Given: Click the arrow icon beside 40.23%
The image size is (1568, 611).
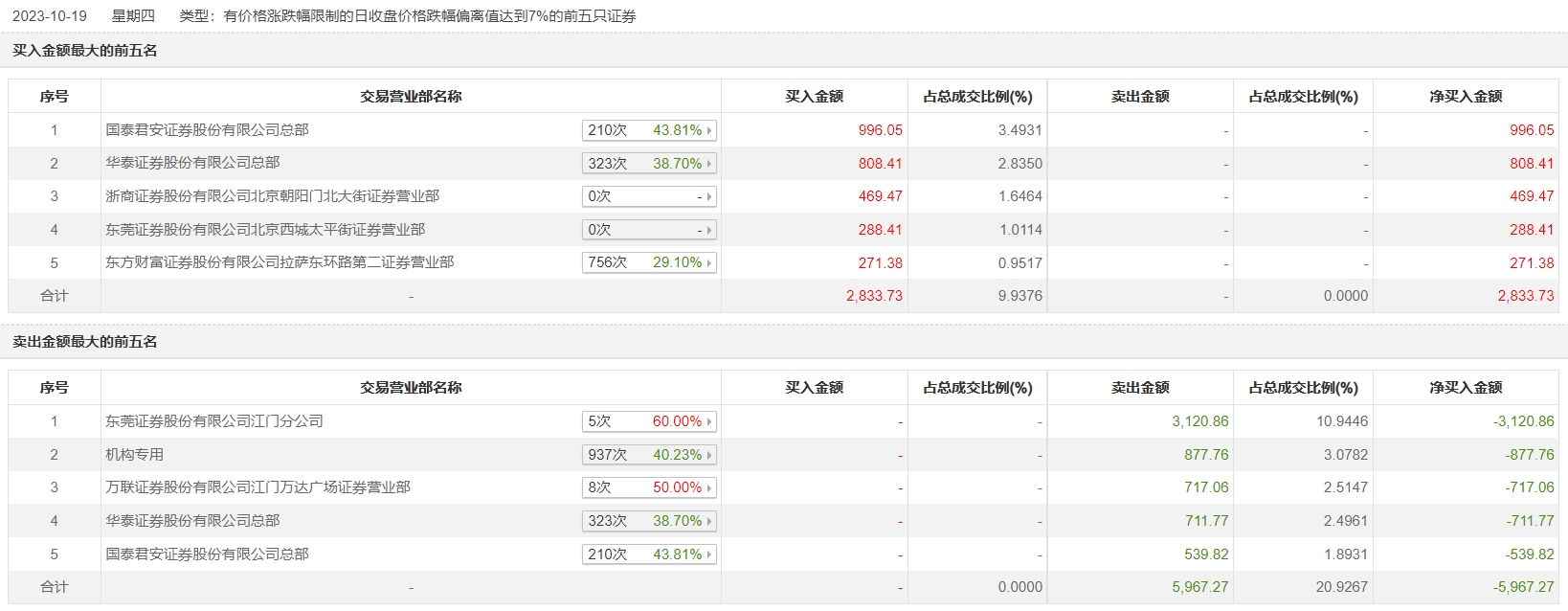Looking at the screenshot, I should pyautogui.click(x=709, y=455).
